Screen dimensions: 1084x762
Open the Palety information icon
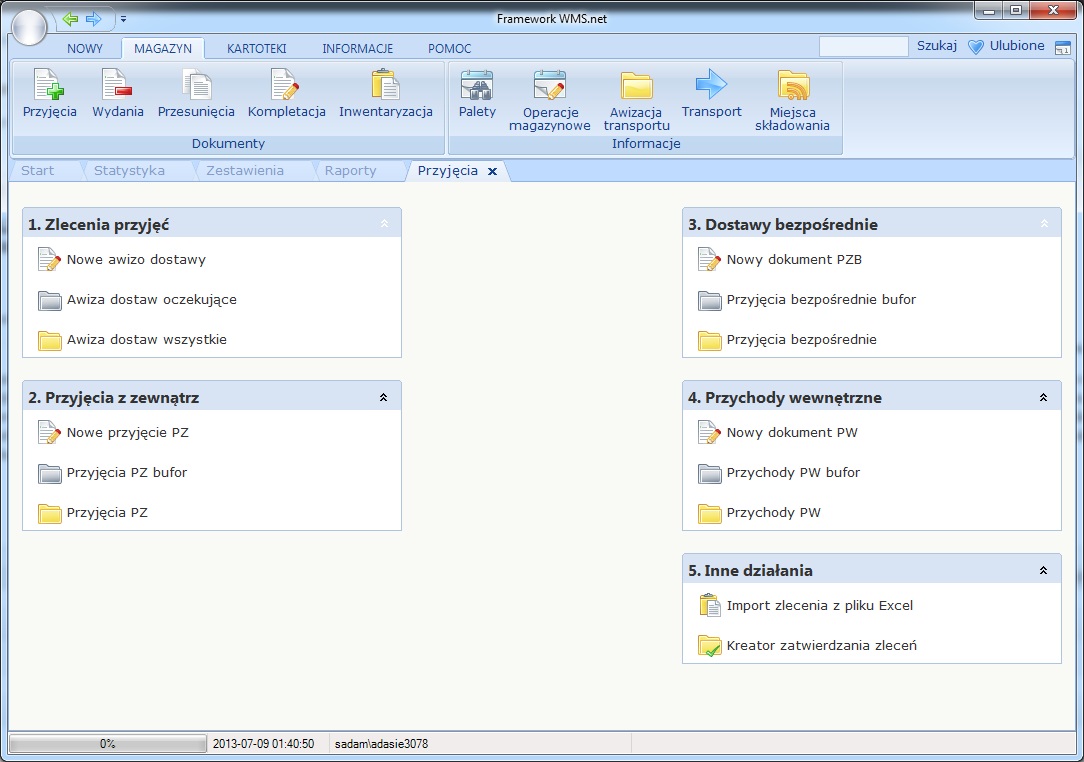[477, 87]
